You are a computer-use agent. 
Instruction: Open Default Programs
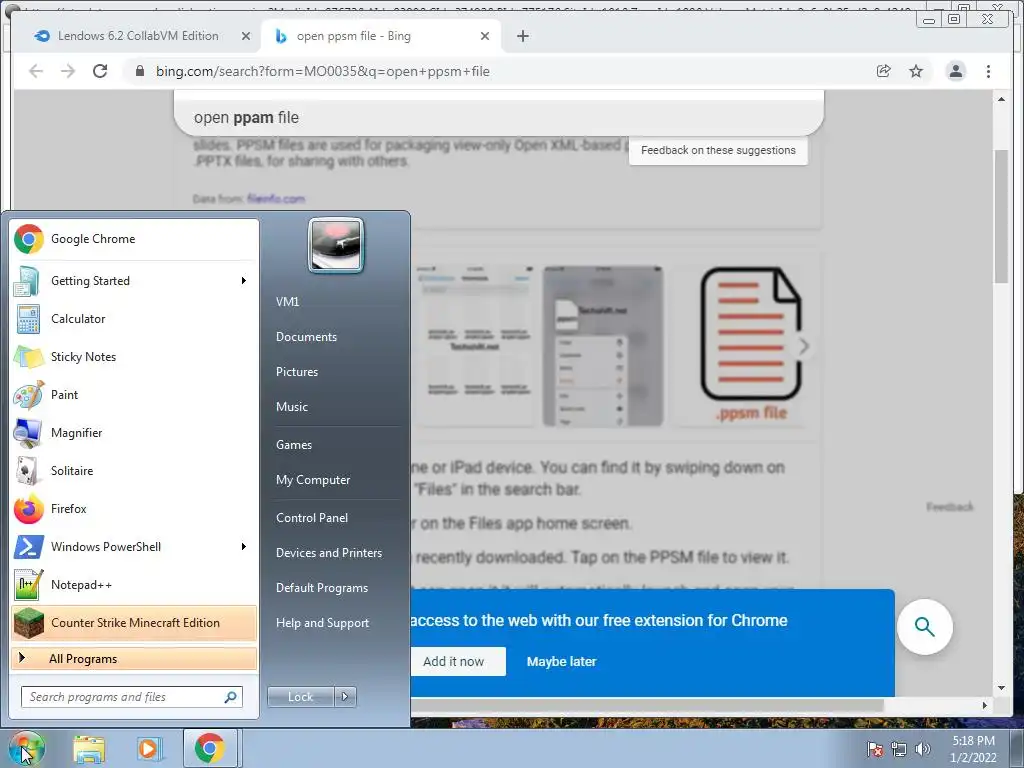point(322,588)
